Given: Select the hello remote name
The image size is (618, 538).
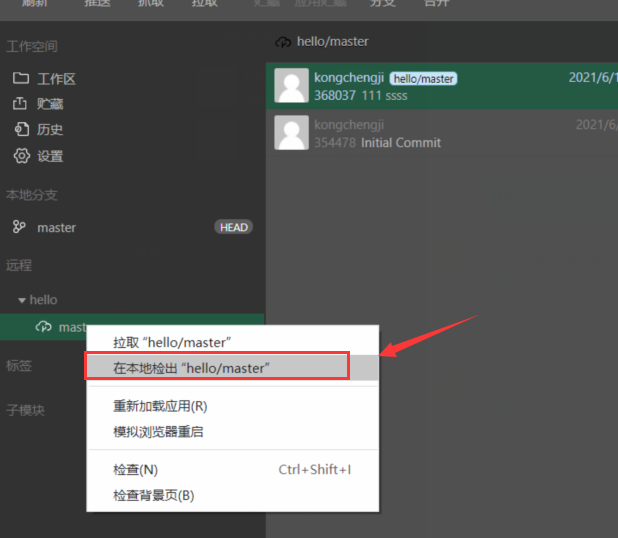Looking at the screenshot, I should pos(43,300).
